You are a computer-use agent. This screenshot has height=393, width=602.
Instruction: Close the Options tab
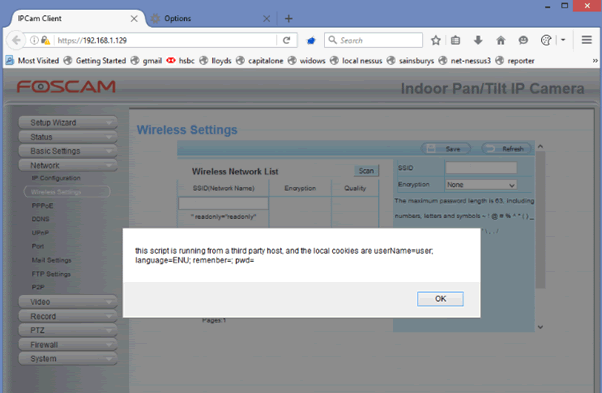coord(266,18)
